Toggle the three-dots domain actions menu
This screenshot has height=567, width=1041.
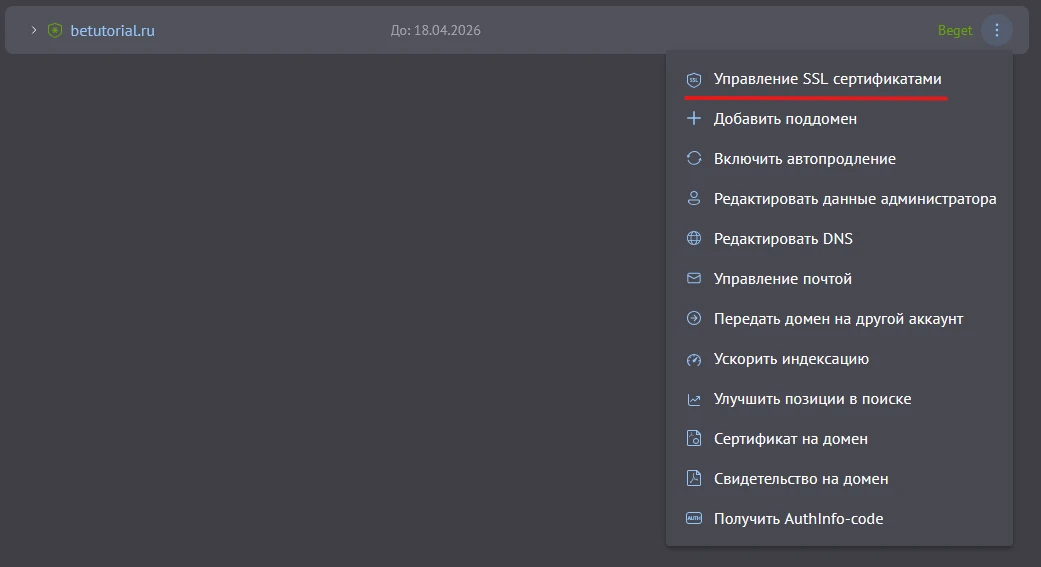pos(996,31)
